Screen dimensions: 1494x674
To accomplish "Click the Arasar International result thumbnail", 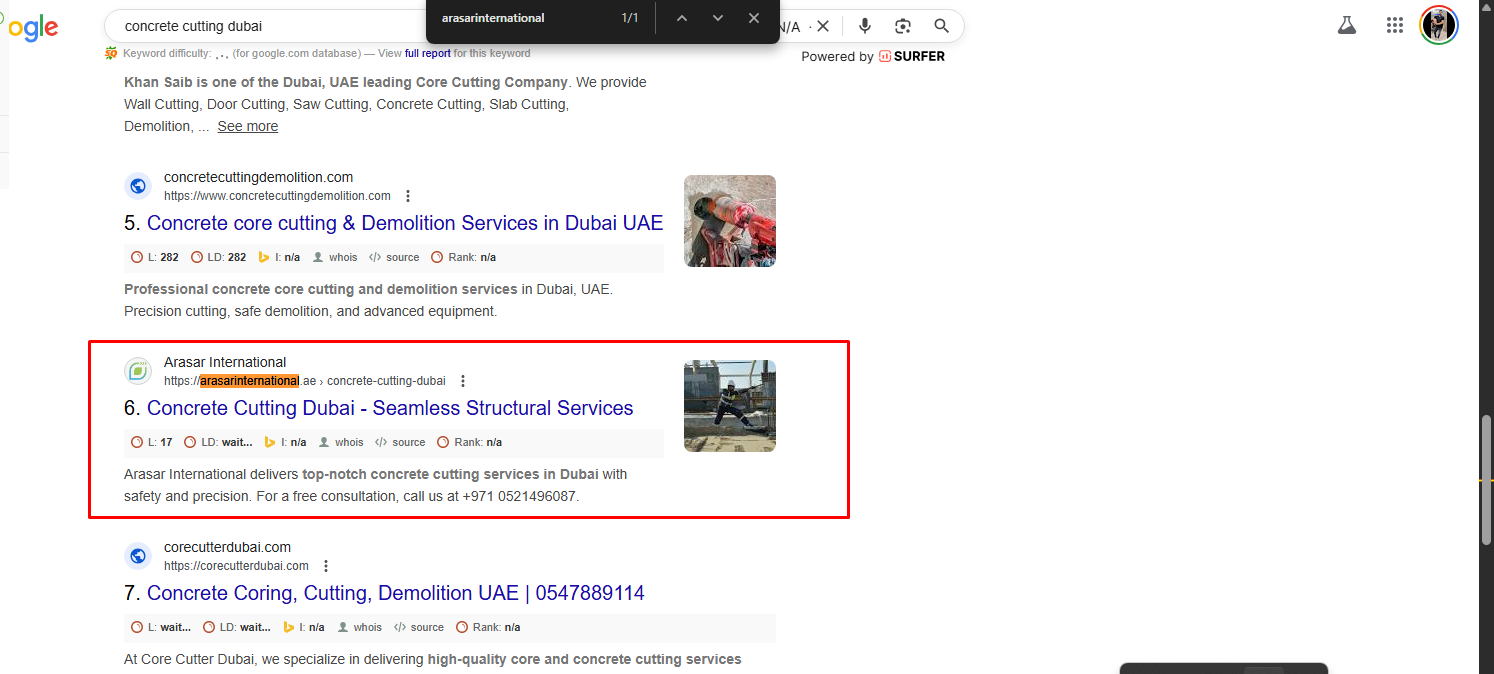I will 729,406.
